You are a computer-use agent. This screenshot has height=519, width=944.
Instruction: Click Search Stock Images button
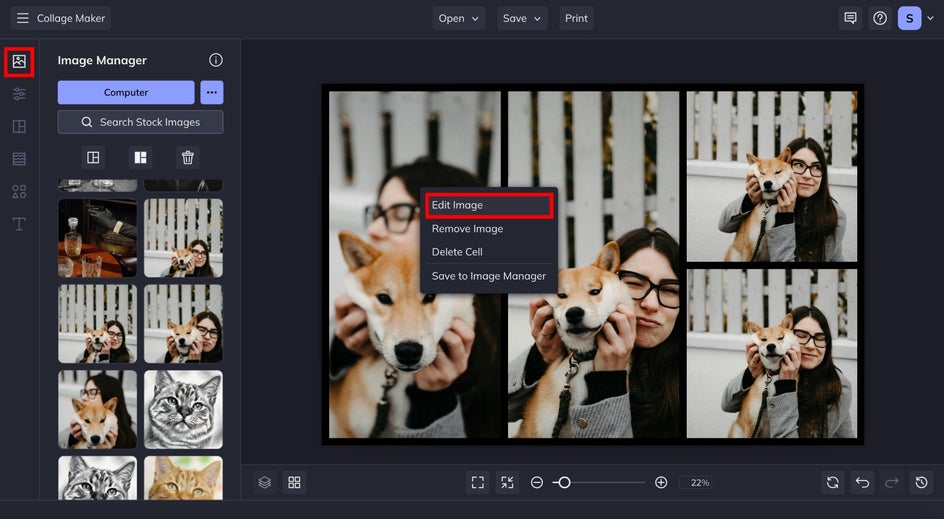tap(140, 122)
